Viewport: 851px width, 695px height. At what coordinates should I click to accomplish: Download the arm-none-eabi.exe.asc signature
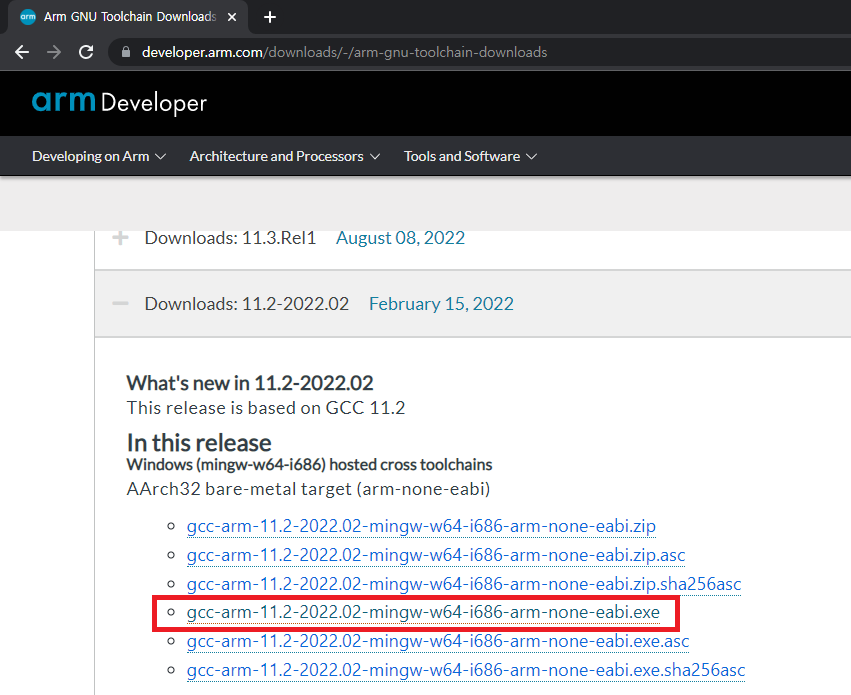pos(438,641)
